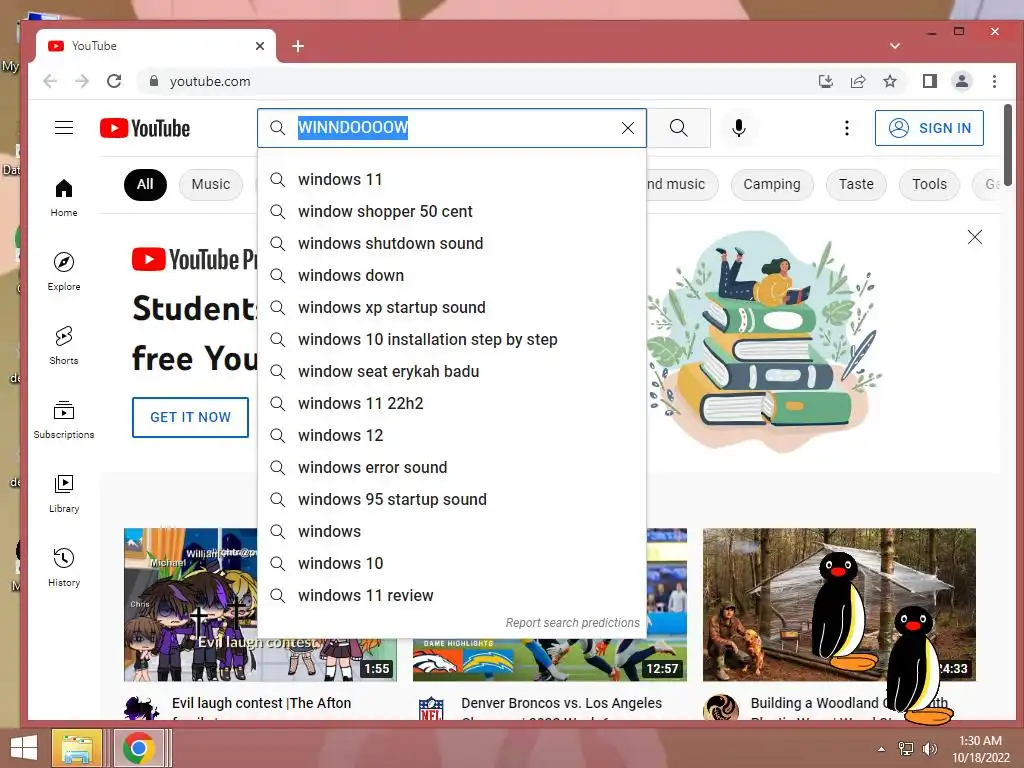Open the volume control in system tray

929,748
